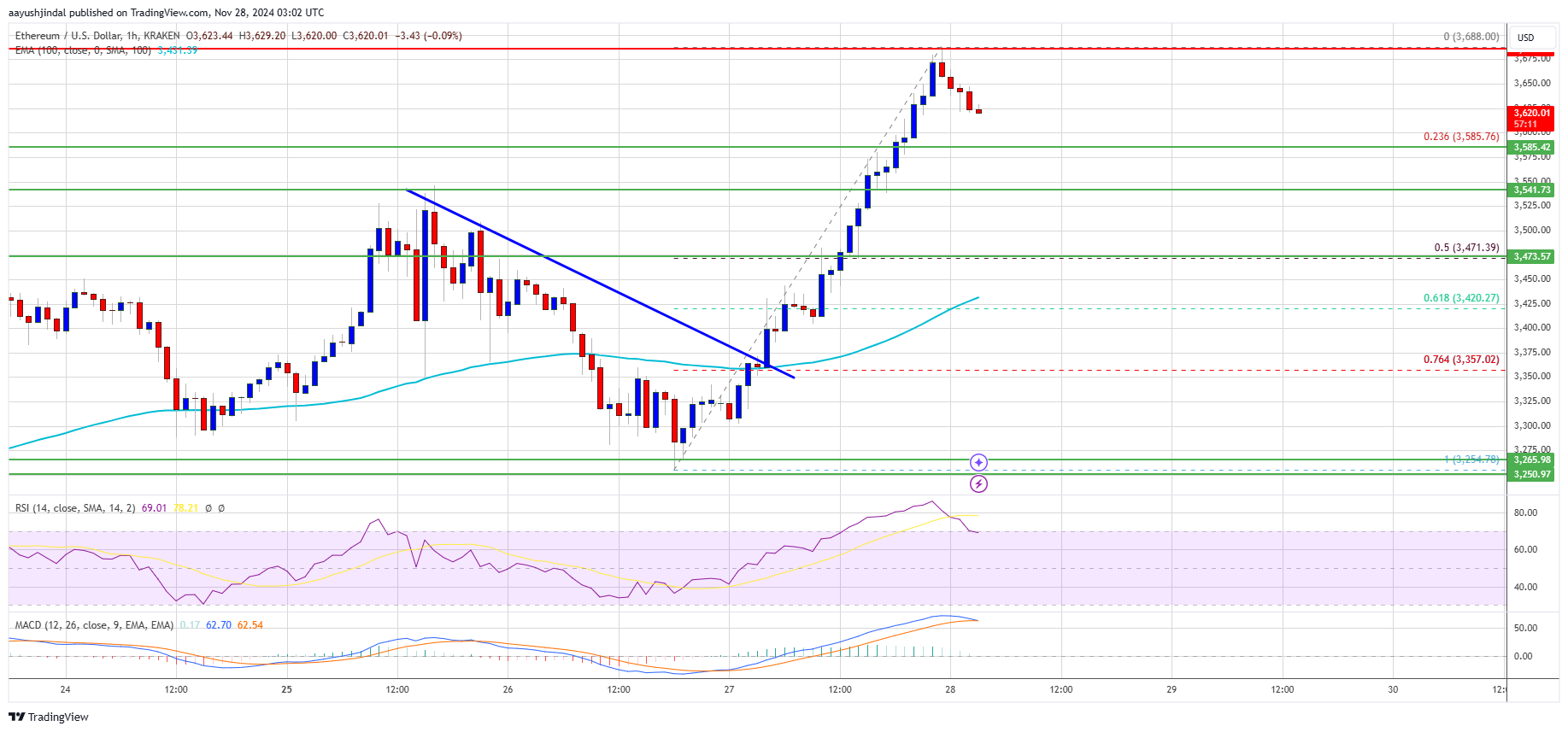The image size is (1568, 732).
Task: Select the red current price label 3,620.01
Action: (x=1532, y=118)
